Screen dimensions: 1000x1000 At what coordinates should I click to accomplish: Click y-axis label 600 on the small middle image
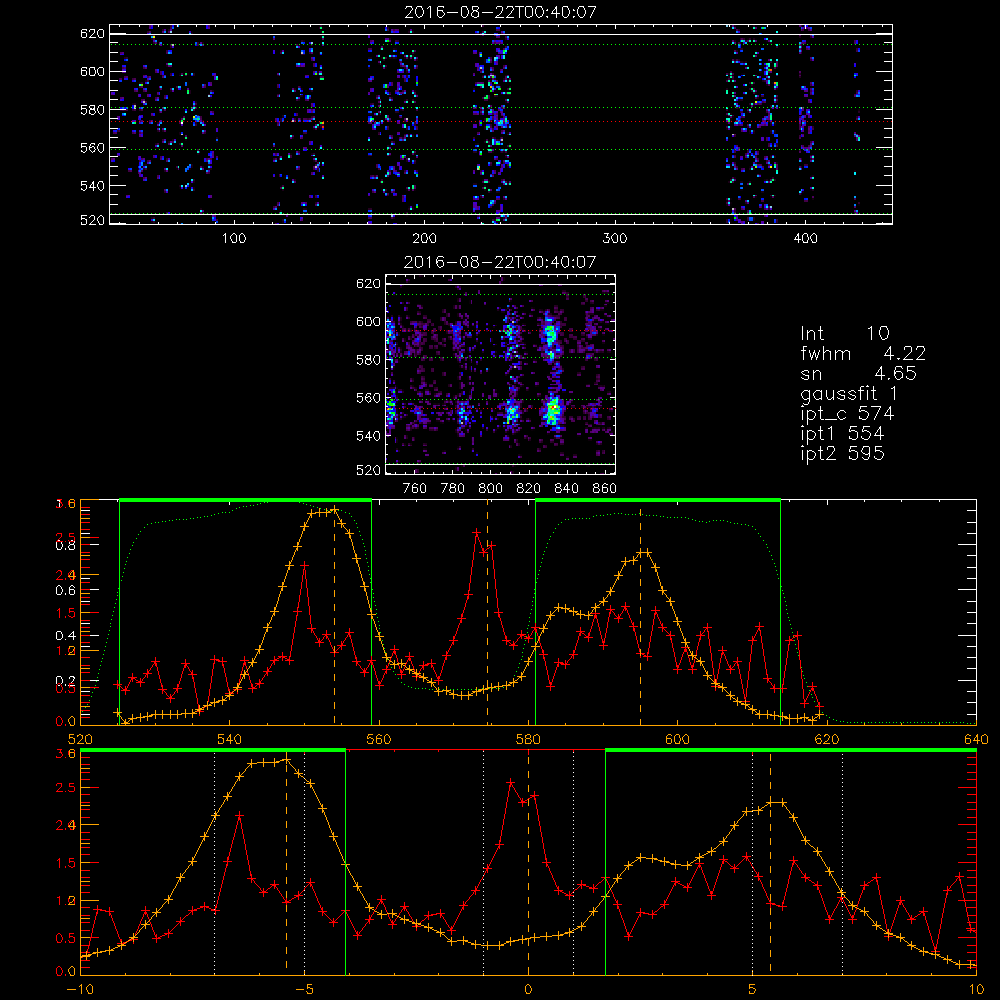(x=368, y=322)
